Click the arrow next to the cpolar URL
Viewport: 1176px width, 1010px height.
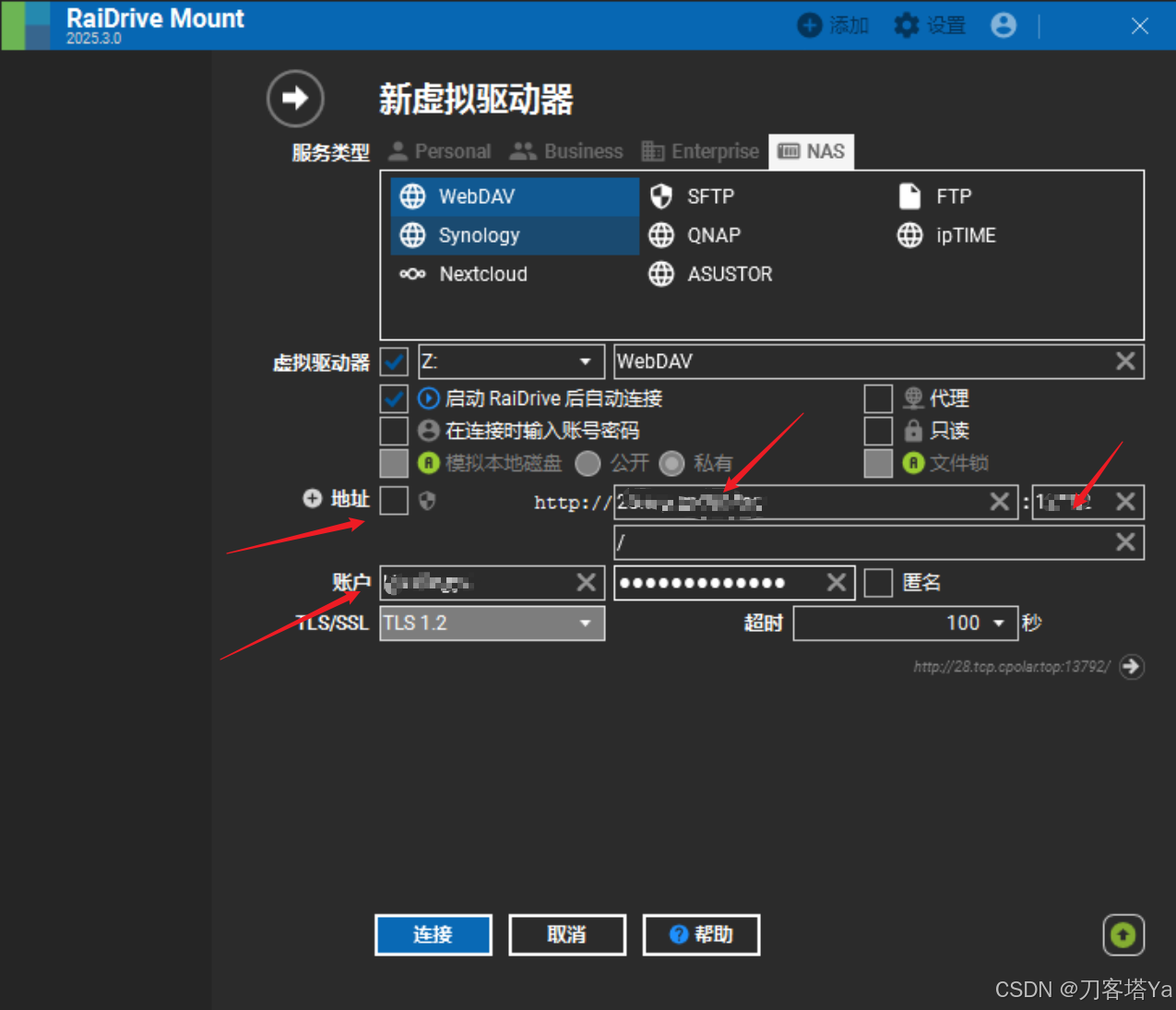coord(1132,667)
